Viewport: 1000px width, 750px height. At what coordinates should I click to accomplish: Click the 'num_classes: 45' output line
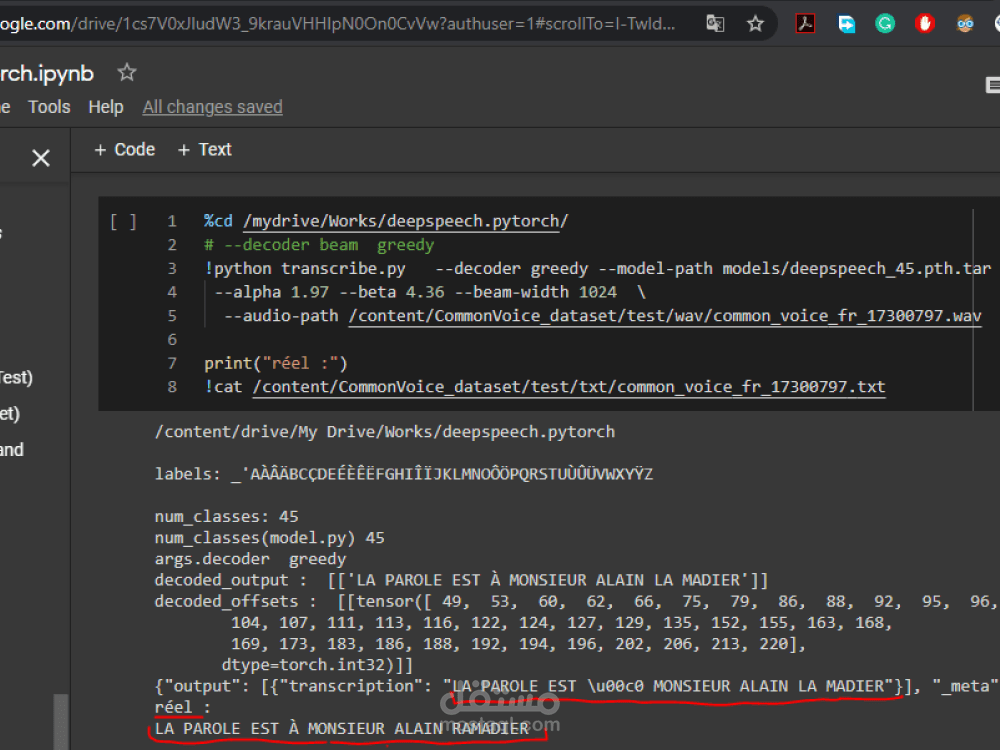(x=226, y=516)
